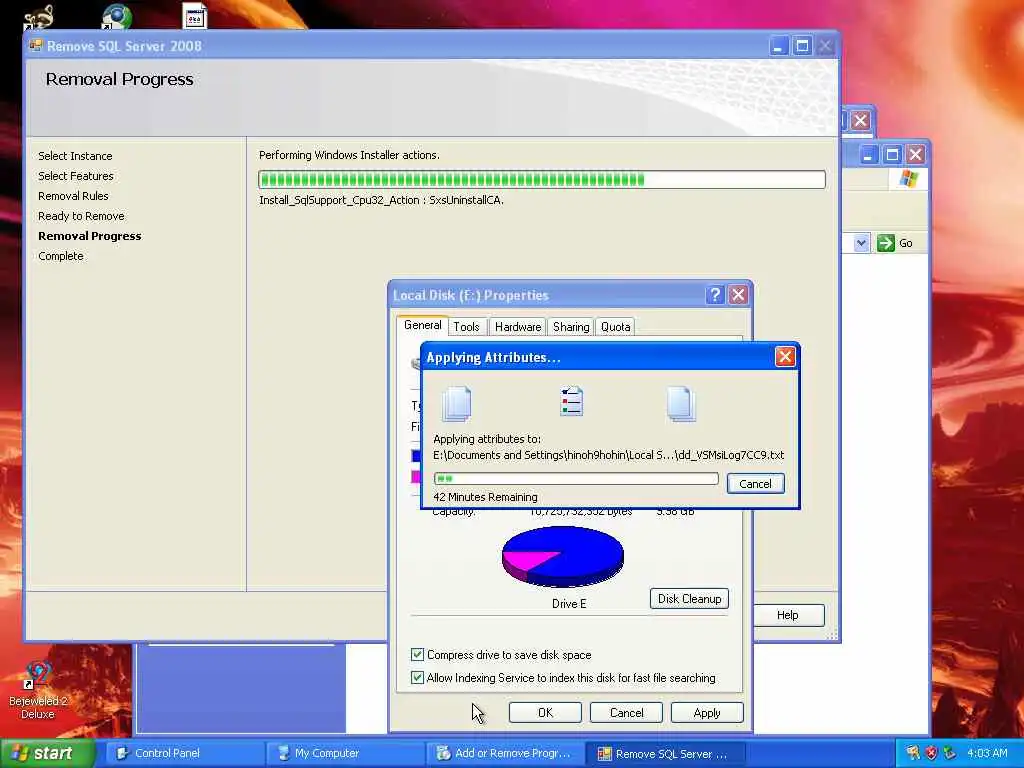Click Performing Windows Installer actions text
1024x768 pixels.
point(349,155)
